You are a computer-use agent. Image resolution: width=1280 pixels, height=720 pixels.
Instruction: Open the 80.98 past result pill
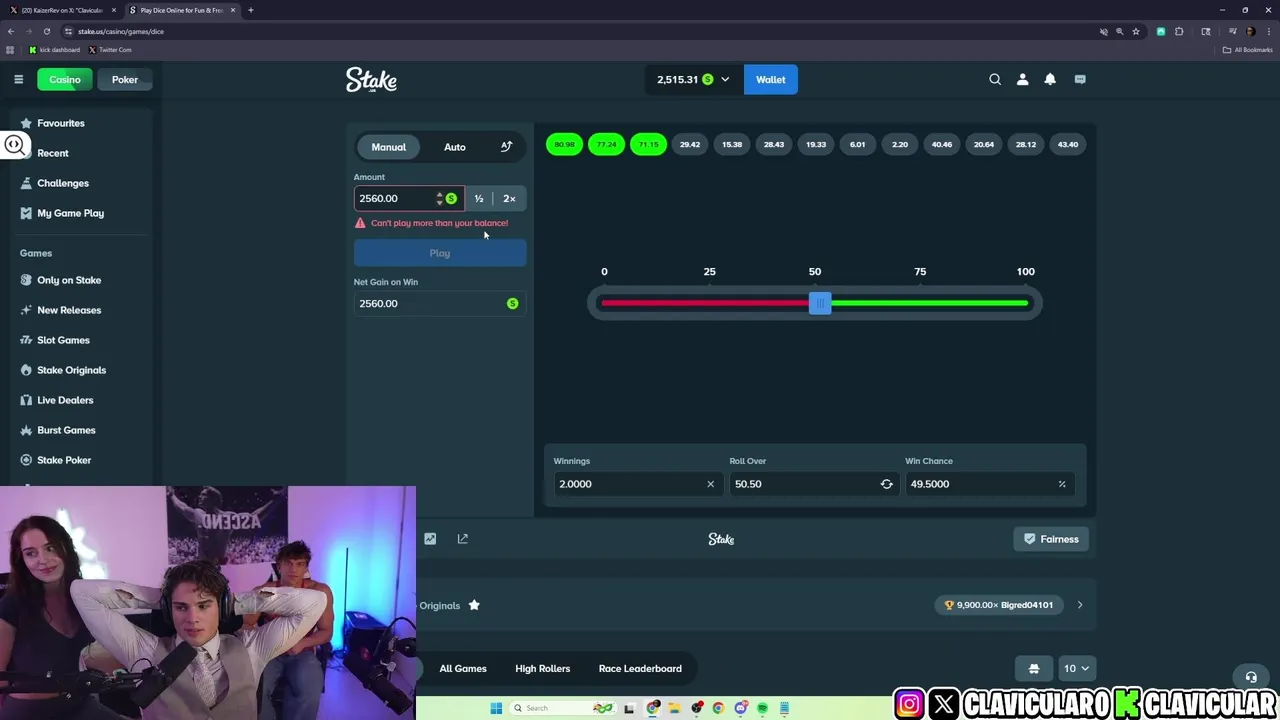click(x=564, y=144)
